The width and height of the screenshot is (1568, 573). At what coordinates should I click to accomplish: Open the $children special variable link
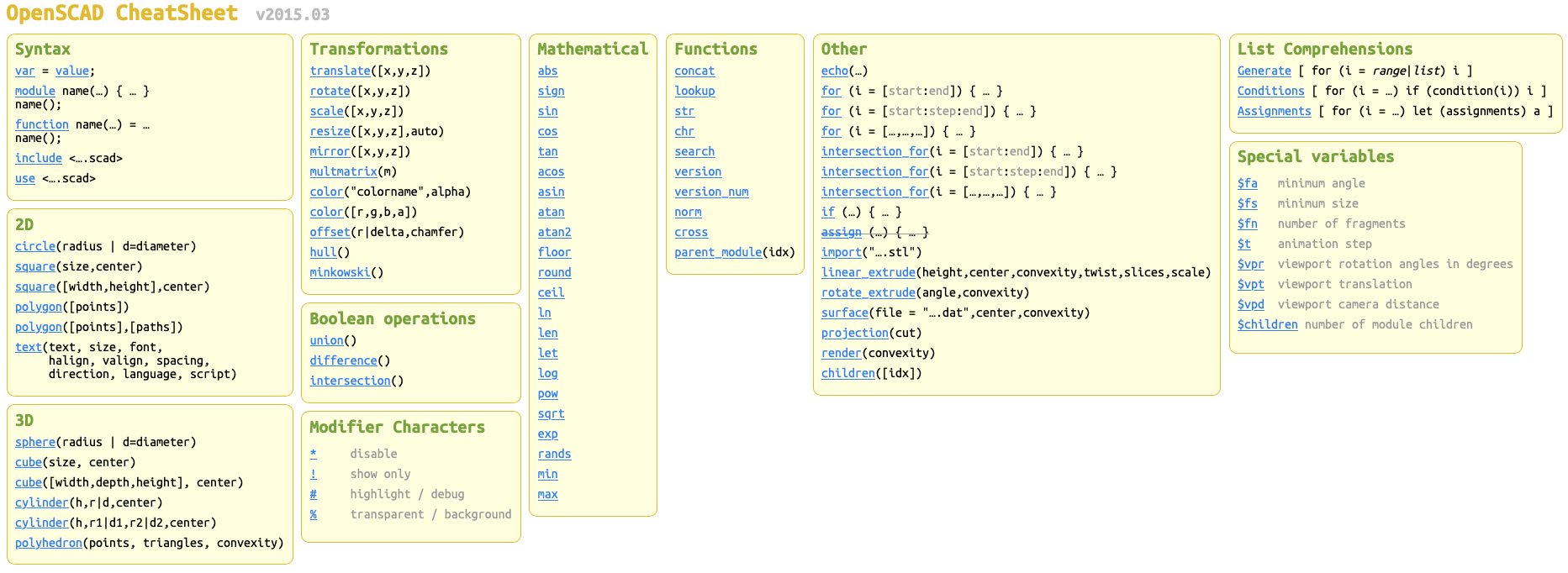tap(1267, 325)
